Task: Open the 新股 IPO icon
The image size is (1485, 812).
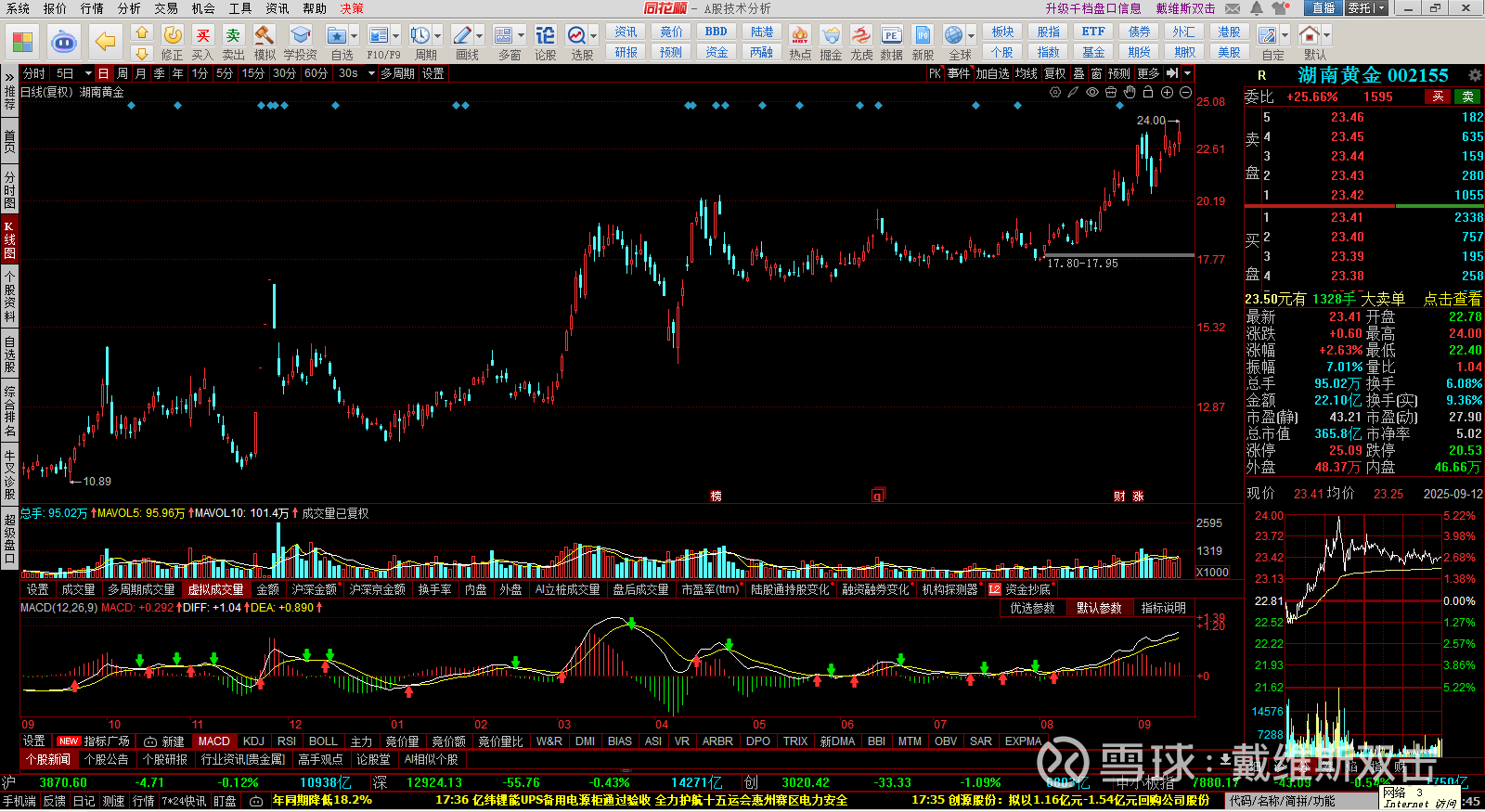Action: pyautogui.click(x=923, y=35)
